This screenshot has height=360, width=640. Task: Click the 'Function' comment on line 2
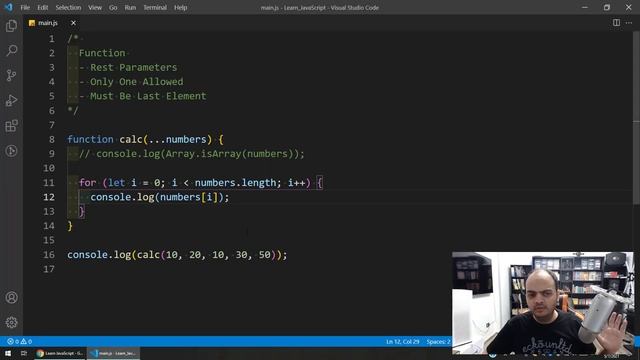tap(102, 53)
